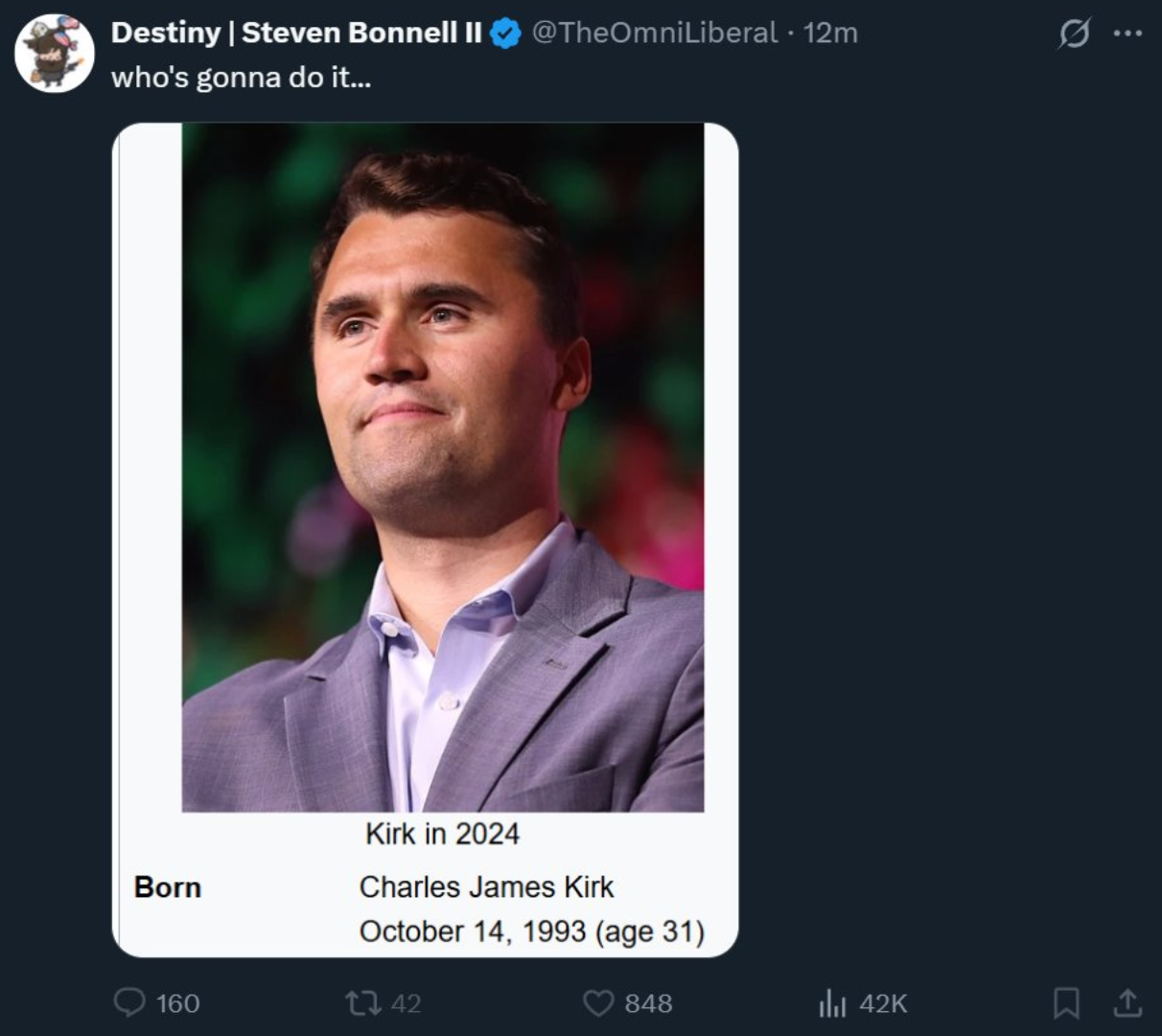This screenshot has height=1036, width=1162.
Task: Open the view analytics bar-chart icon
Action: [x=832, y=1003]
